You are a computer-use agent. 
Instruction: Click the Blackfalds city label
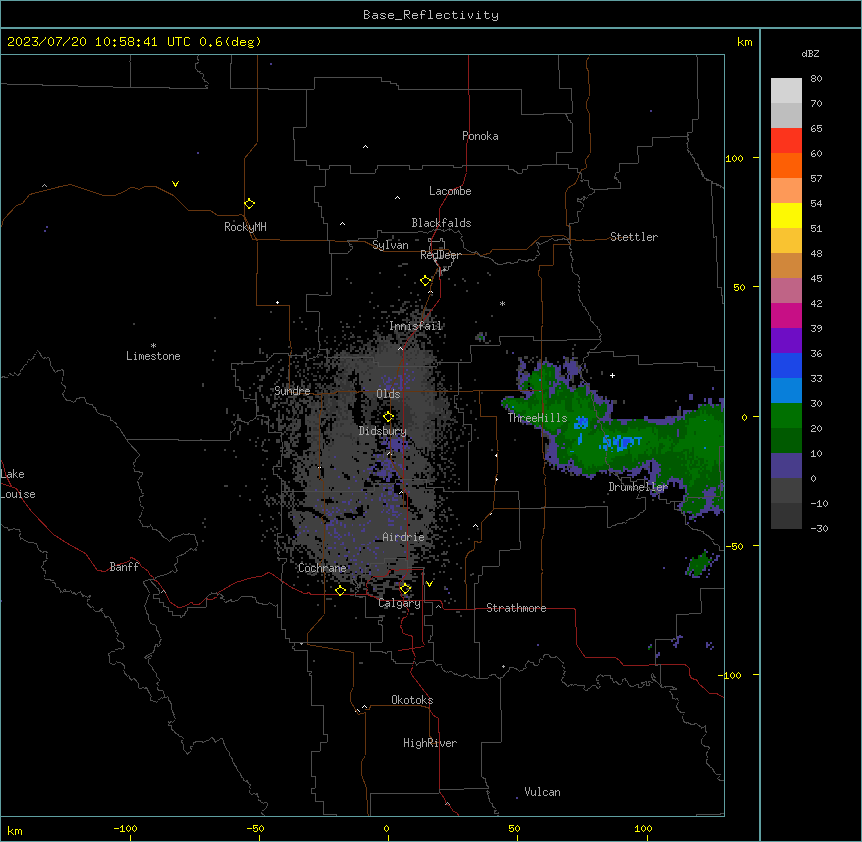(x=441, y=223)
